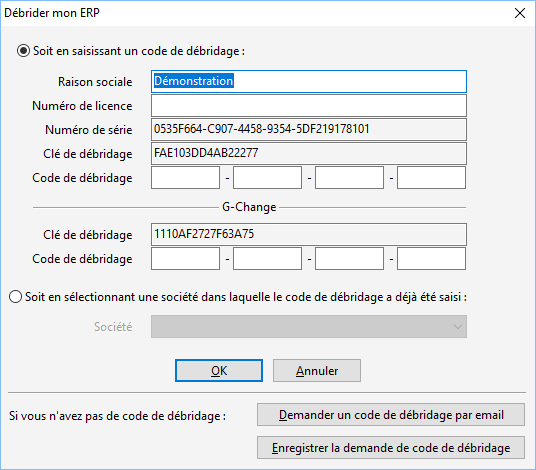Click the first G-Change Code de débridage box
The image size is (536, 470).
pyautogui.click(x=185, y=259)
